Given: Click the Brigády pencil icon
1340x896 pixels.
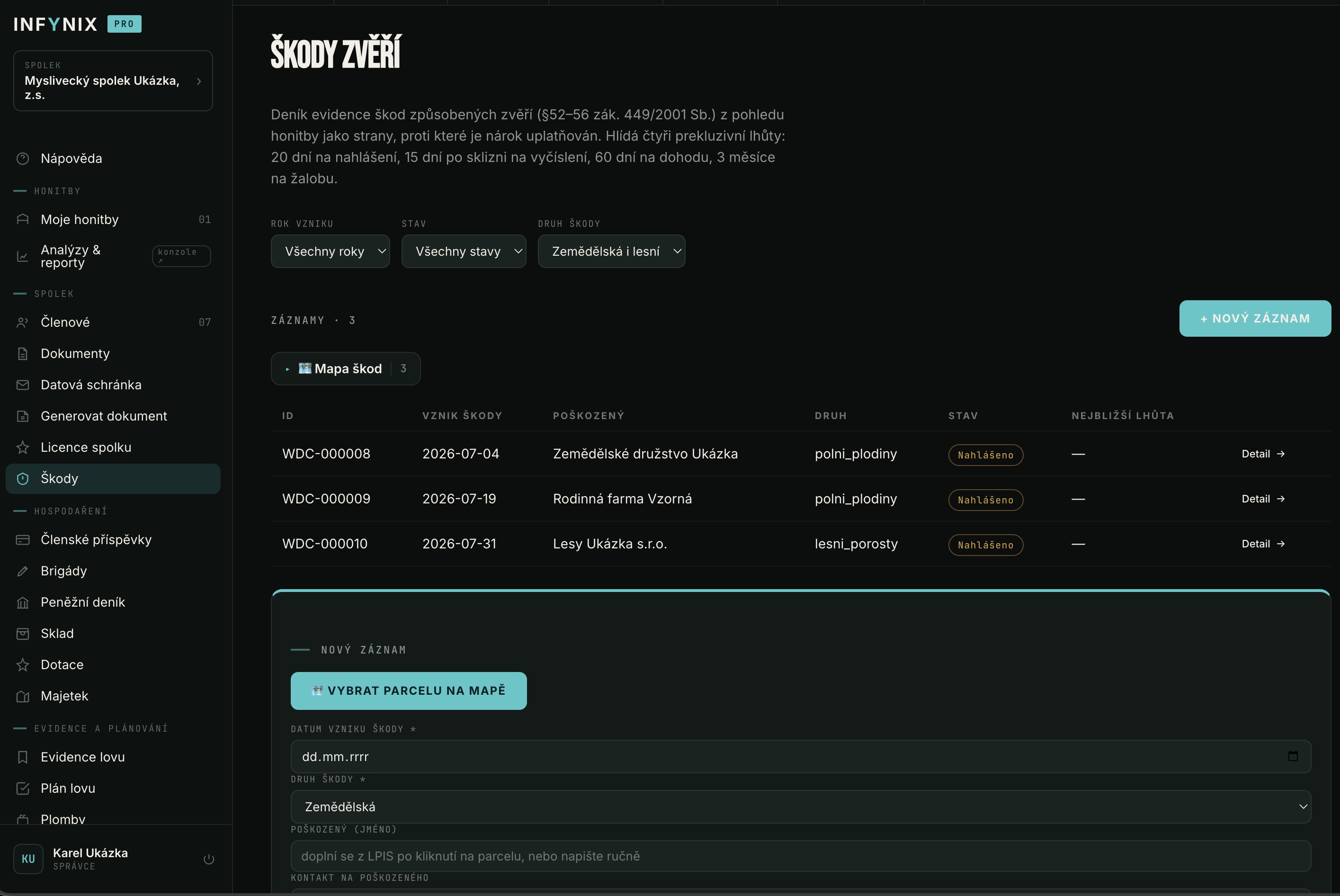Looking at the screenshot, I should point(23,571).
